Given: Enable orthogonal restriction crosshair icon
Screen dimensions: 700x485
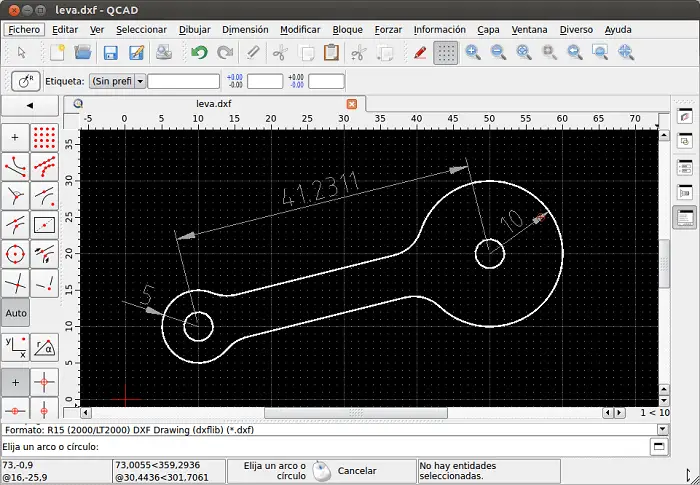Looking at the screenshot, I should [44, 382].
